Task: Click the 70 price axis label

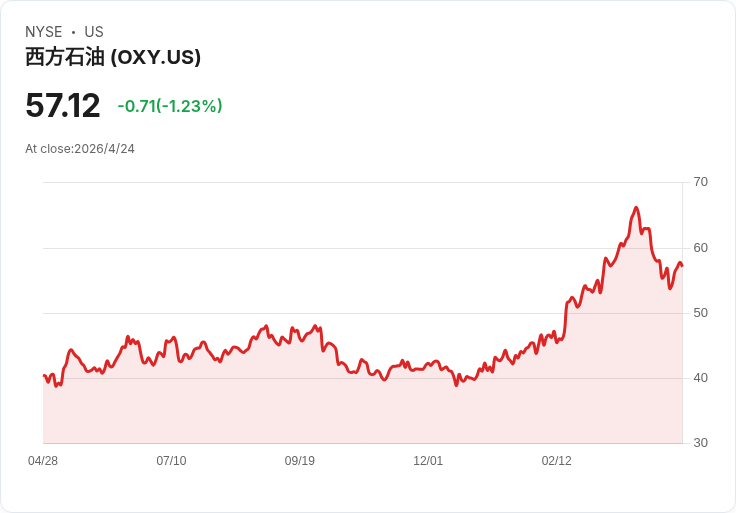Action: (x=700, y=182)
